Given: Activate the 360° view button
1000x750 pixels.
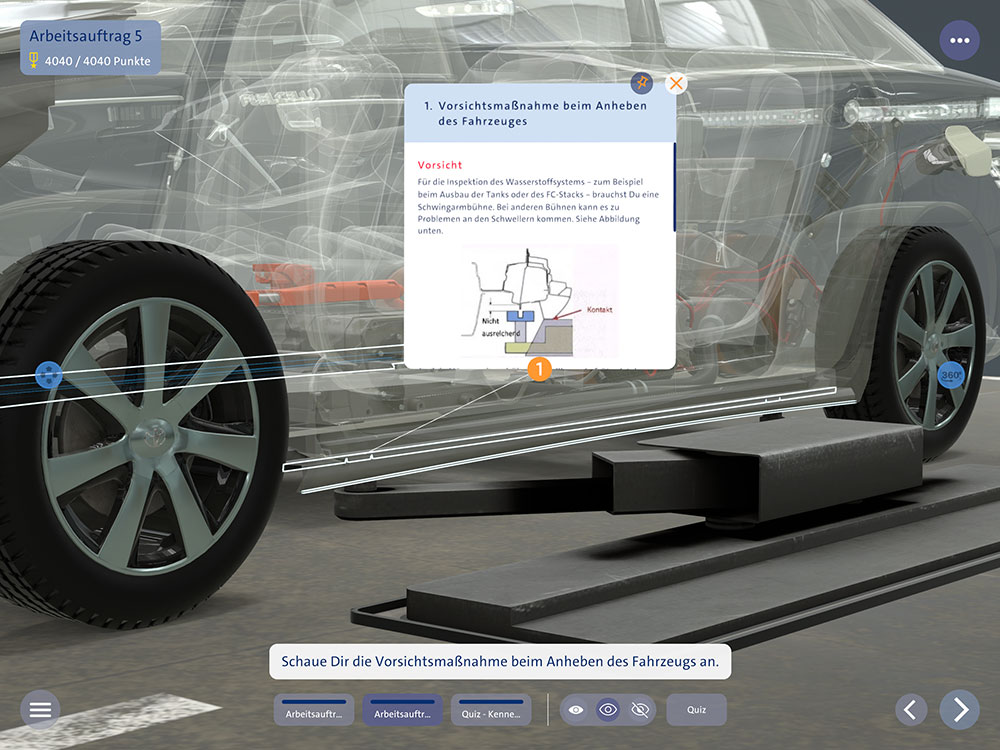Looking at the screenshot, I should tap(950, 375).
